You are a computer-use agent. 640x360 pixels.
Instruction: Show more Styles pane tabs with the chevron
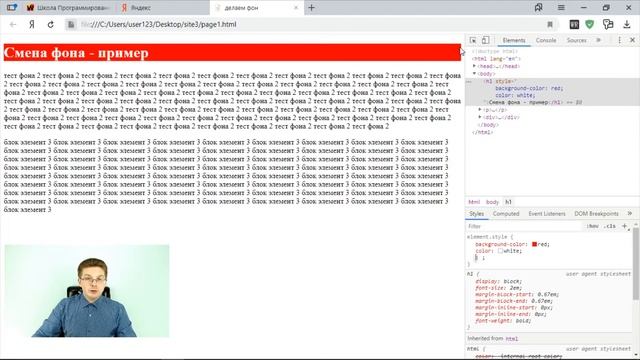[x=630, y=213]
